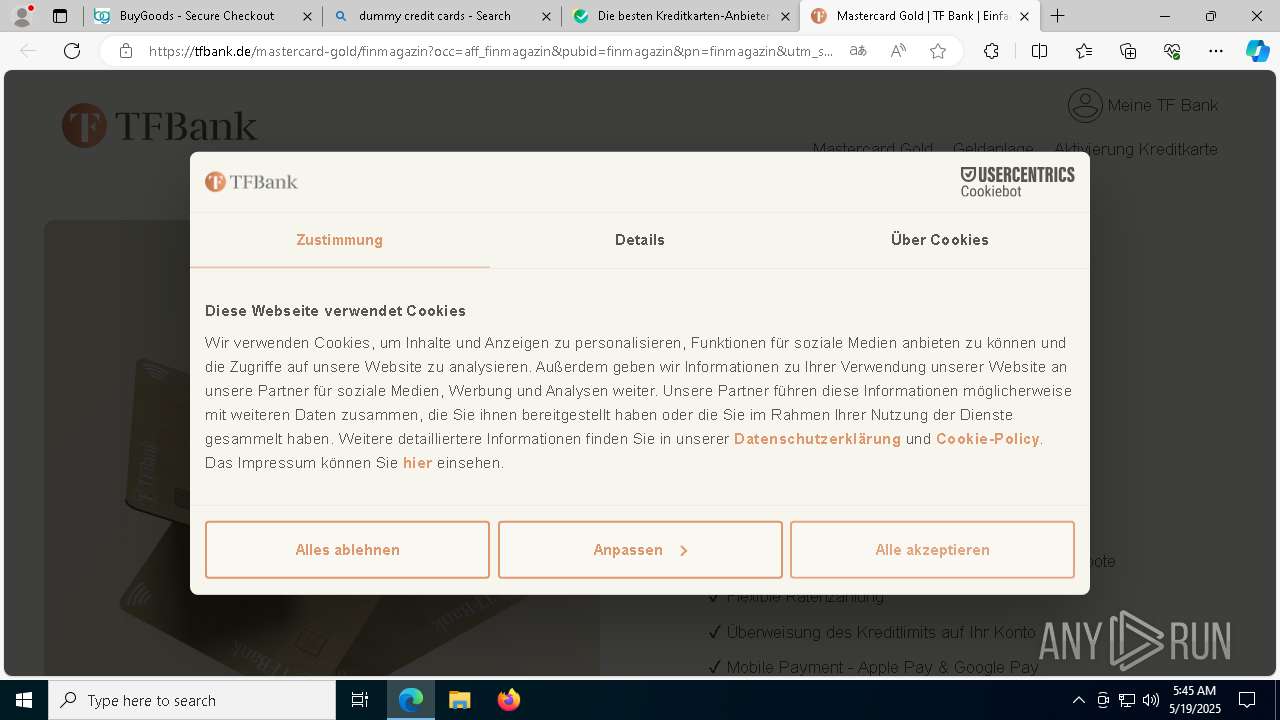Close the BuyGoods tab

pos(307,16)
